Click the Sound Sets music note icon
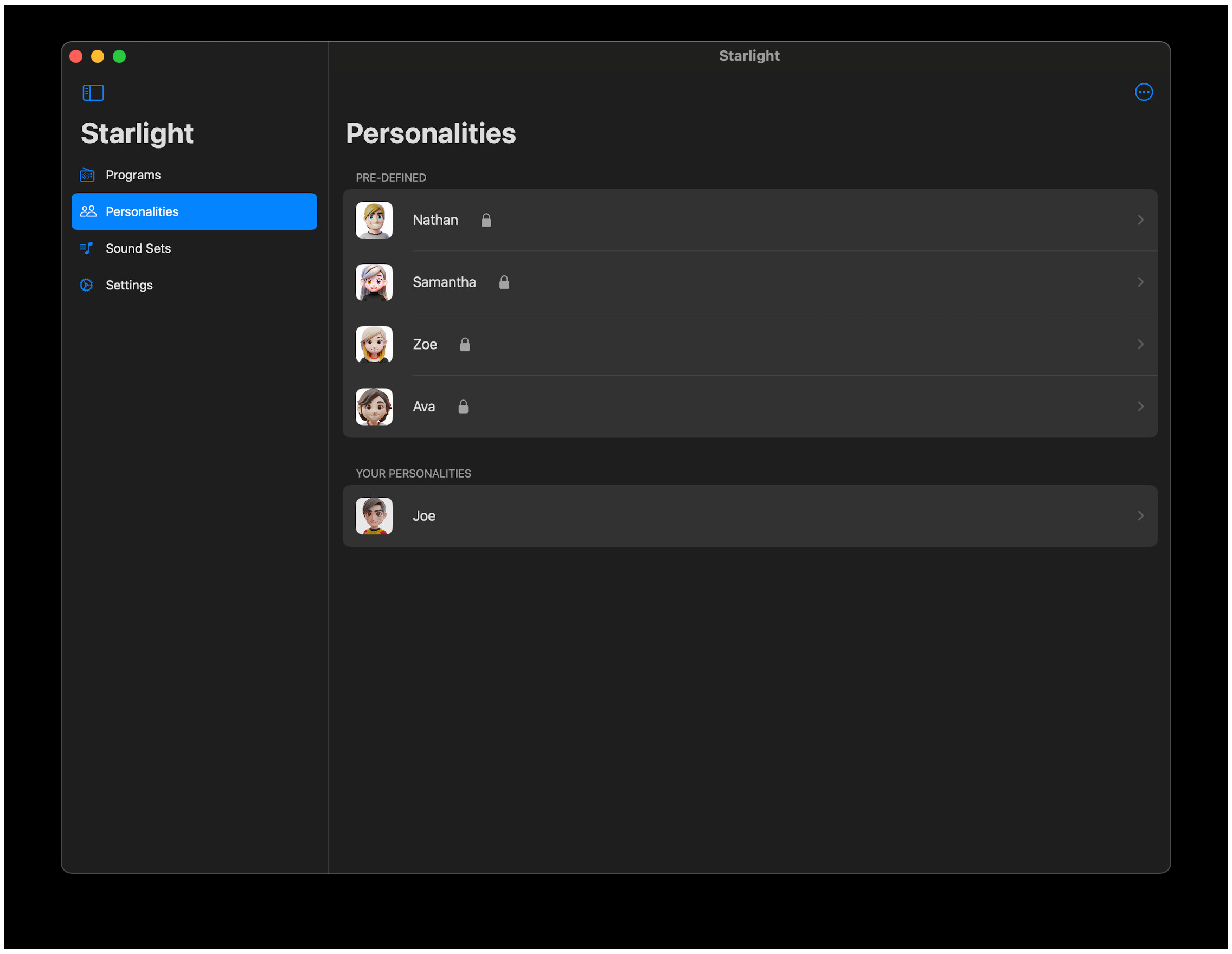 pos(86,248)
